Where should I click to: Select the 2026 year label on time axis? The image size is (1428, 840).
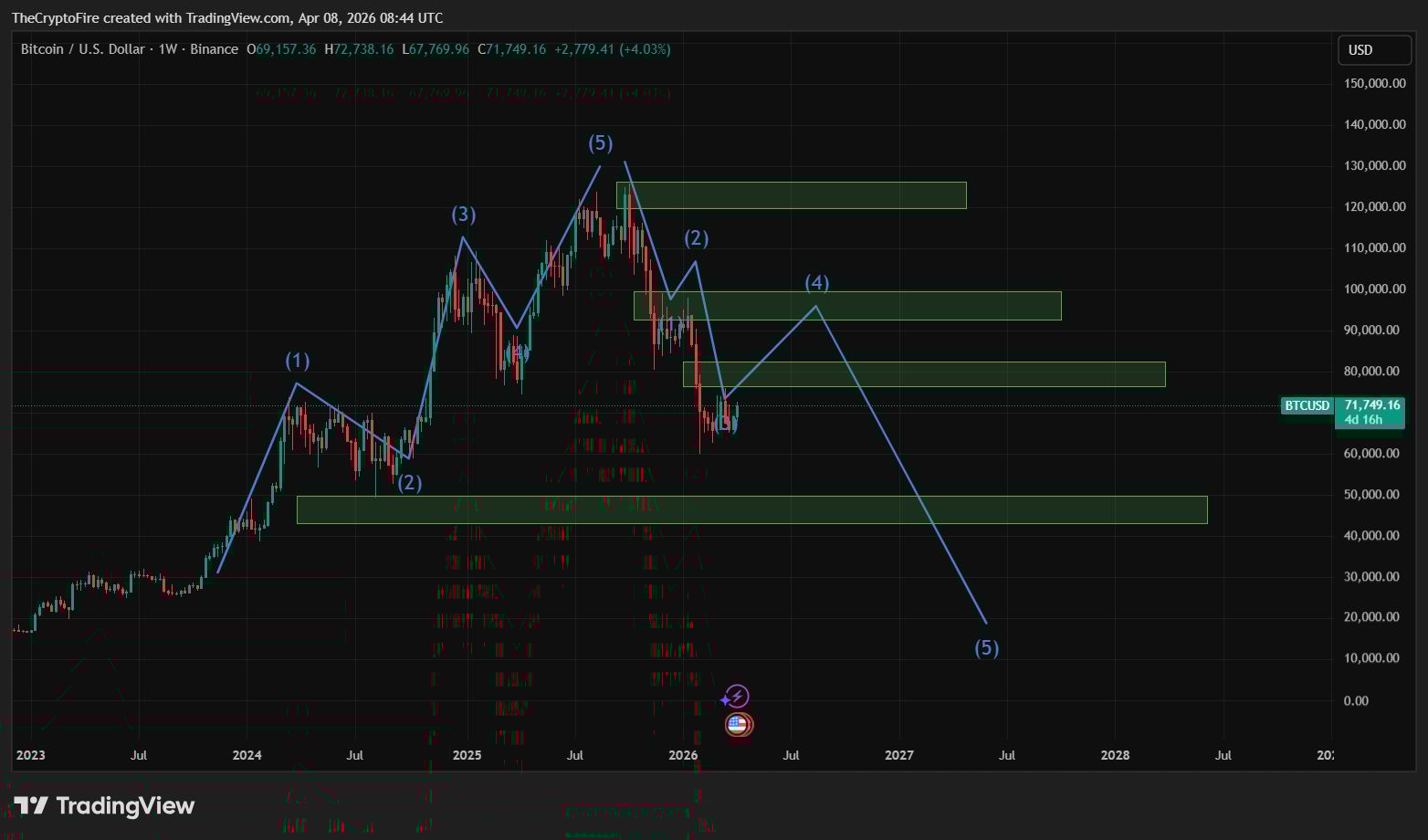click(682, 755)
